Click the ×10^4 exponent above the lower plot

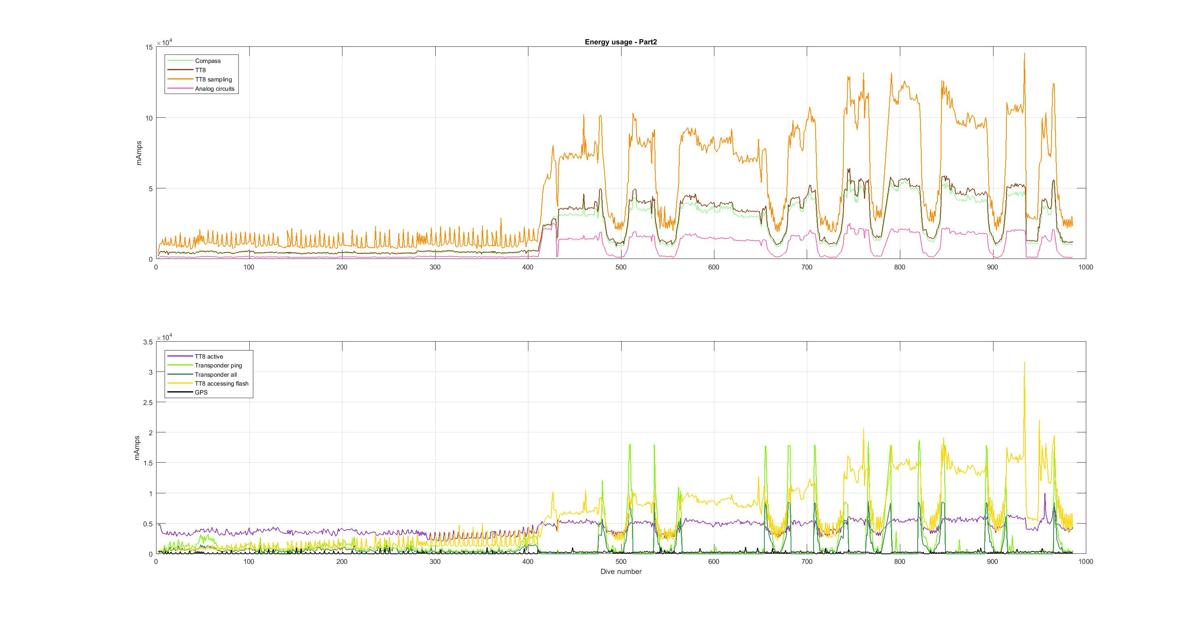(164, 336)
